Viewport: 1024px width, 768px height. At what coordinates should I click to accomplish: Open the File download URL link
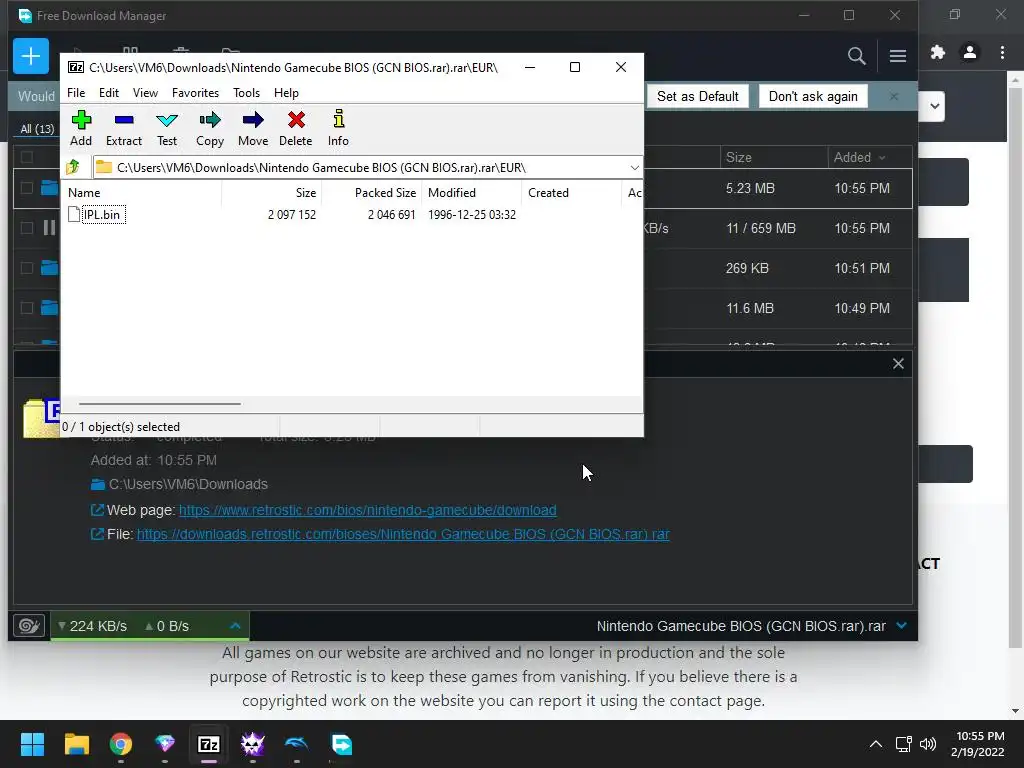pos(403,534)
